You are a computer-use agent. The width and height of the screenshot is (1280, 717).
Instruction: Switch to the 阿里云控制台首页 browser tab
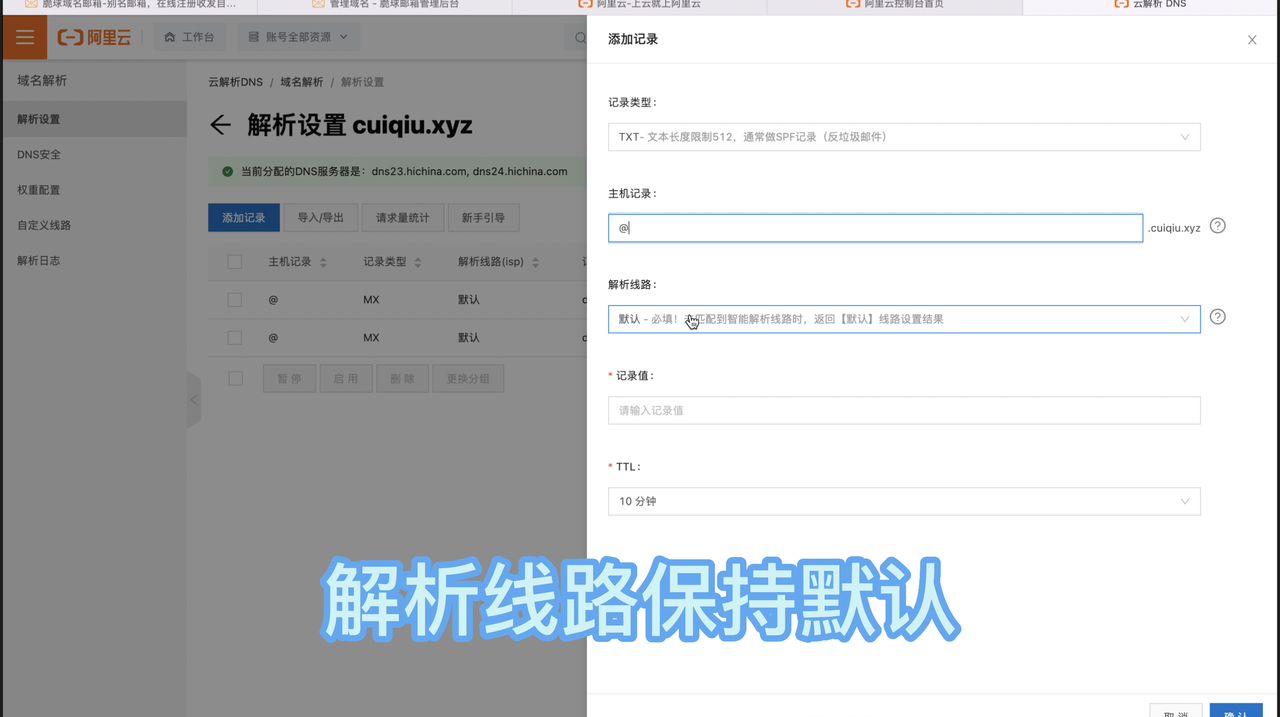(x=895, y=5)
